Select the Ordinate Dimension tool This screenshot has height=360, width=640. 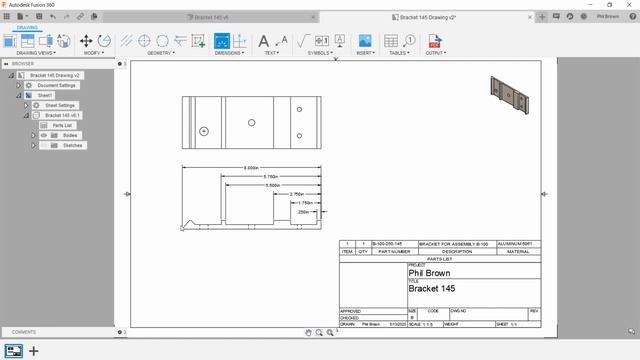(x=240, y=41)
